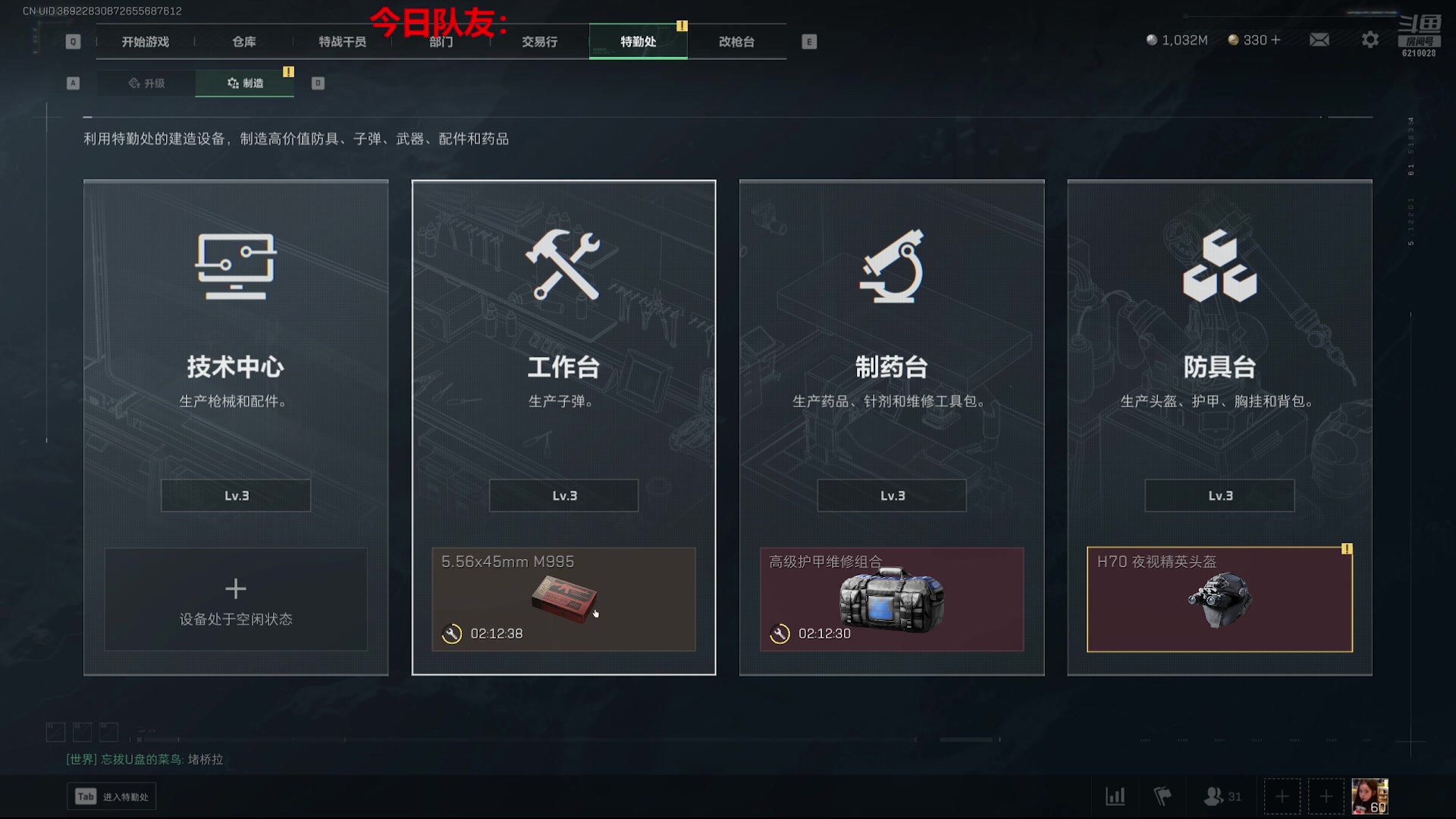Switch to the 交易行 tab
Image resolution: width=1456 pixels, height=819 pixels.
[x=539, y=42]
